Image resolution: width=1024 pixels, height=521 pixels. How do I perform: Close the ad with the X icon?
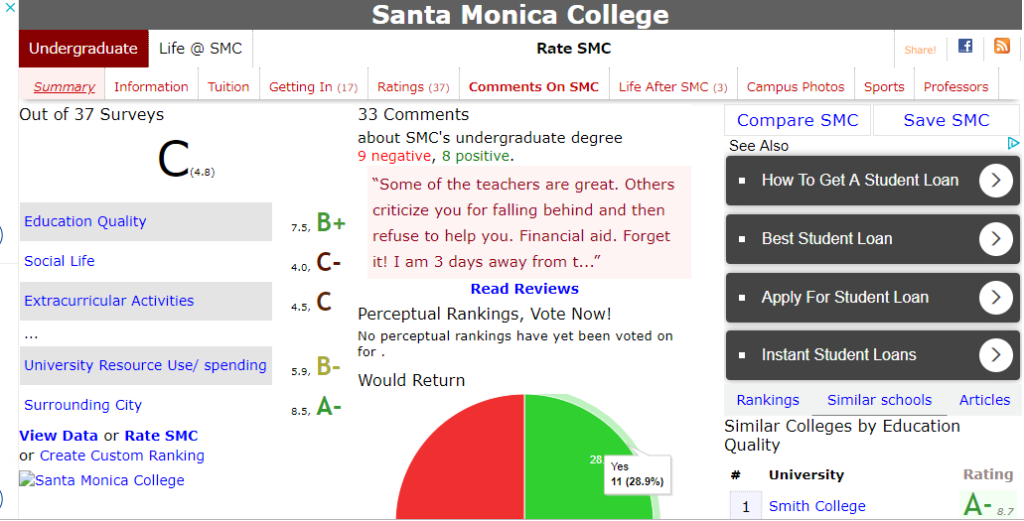10,8
